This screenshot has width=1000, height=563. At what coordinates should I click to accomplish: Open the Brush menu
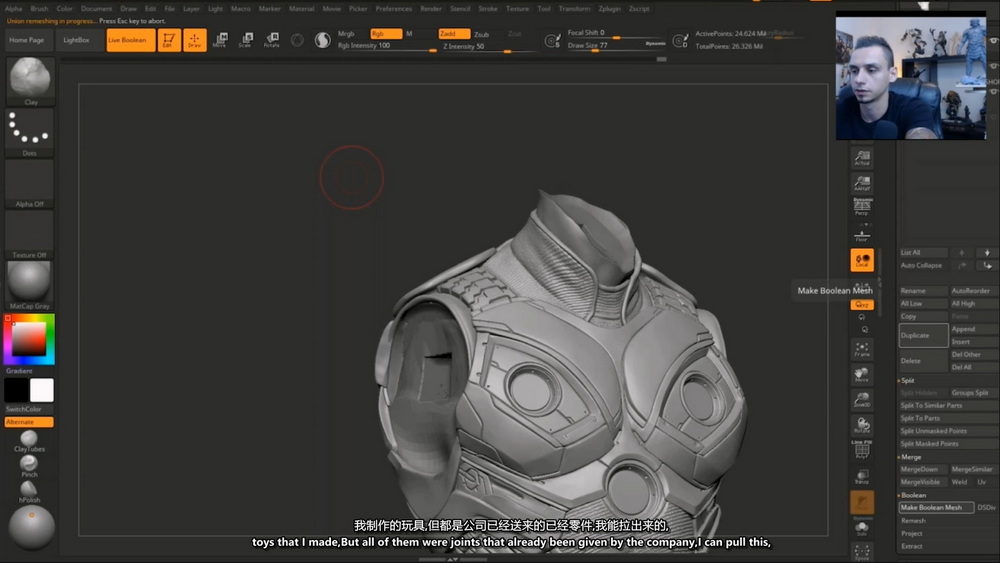(x=40, y=9)
